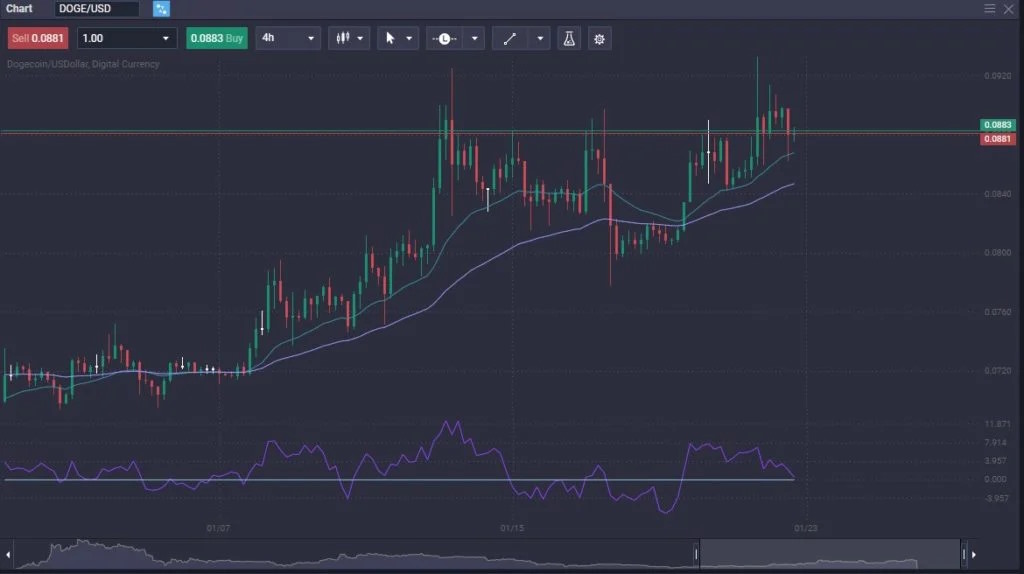Click the left scroll arrow on timeline navigator
Image resolution: width=1024 pixels, height=574 pixels.
[x=9, y=553]
